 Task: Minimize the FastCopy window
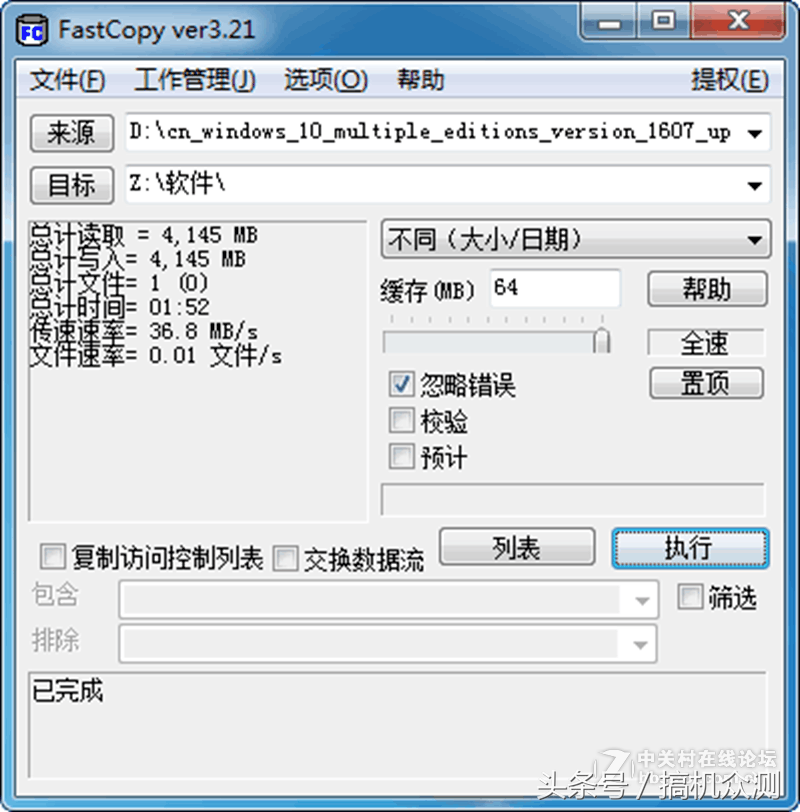(609, 22)
